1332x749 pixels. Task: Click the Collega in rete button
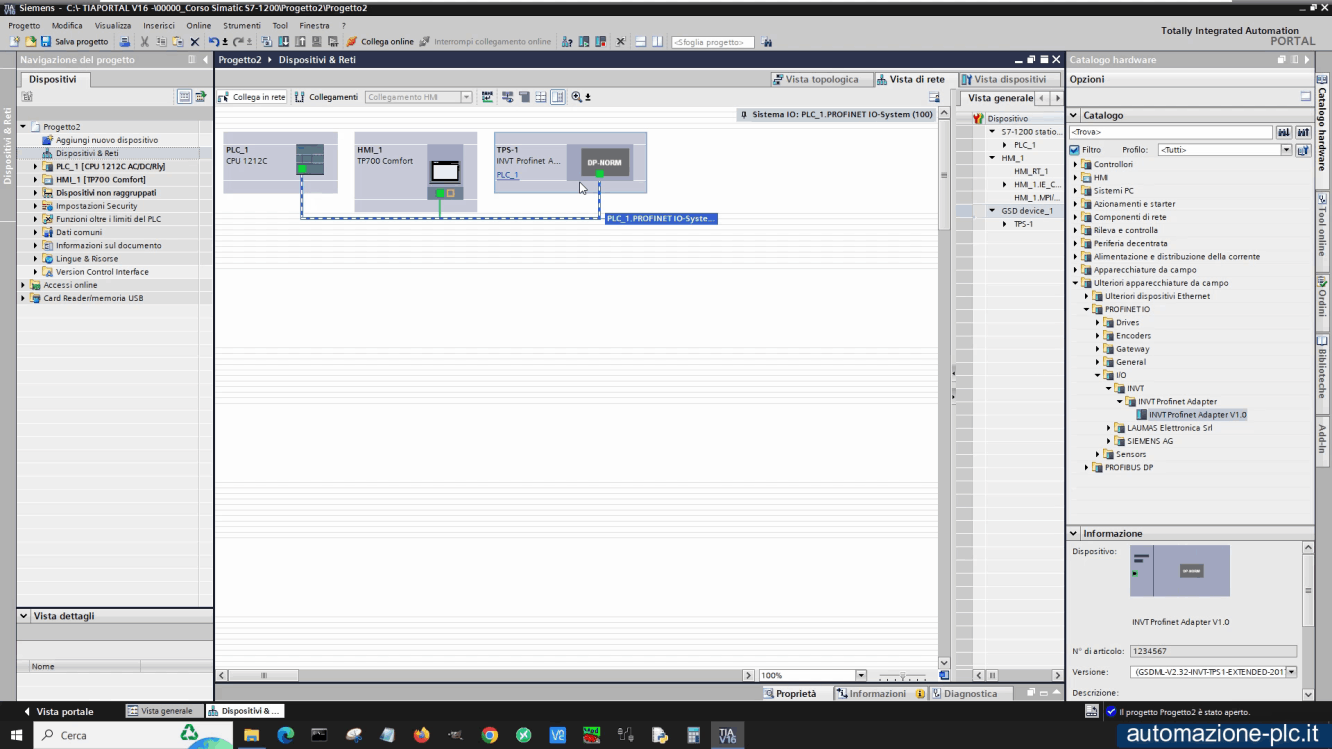(252, 97)
